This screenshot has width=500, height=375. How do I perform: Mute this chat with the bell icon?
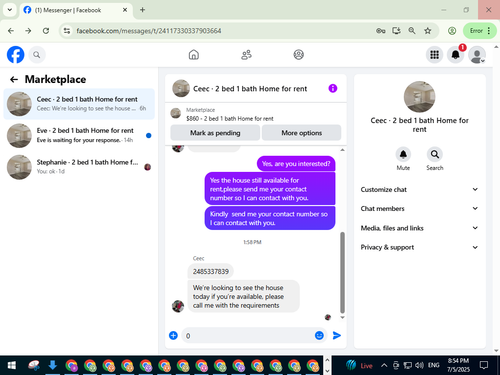pyautogui.click(x=403, y=154)
